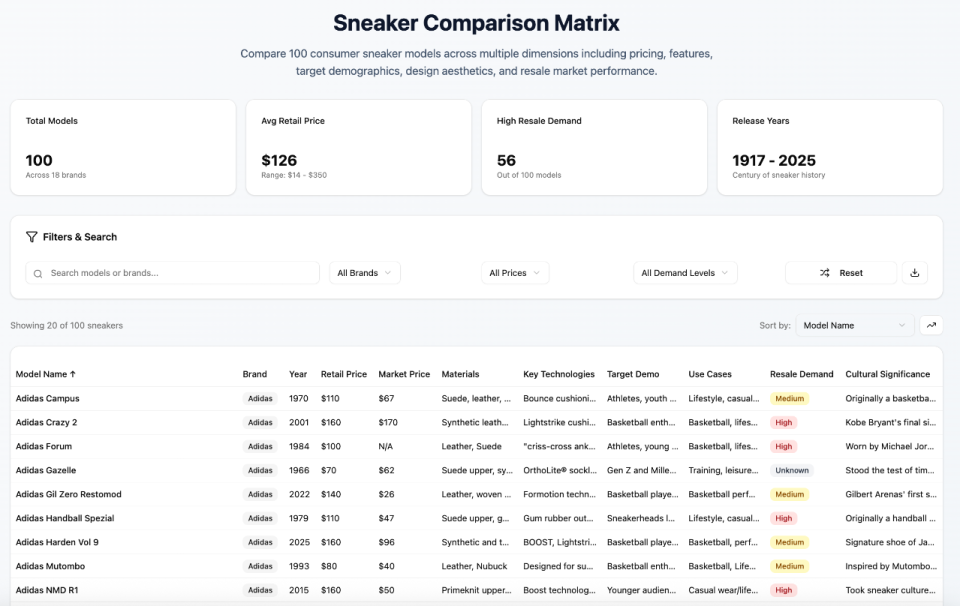The height and width of the screenshot is (606, 960).
Task: Click the trend chart icon beside Sort by
Action: (931, 325)
